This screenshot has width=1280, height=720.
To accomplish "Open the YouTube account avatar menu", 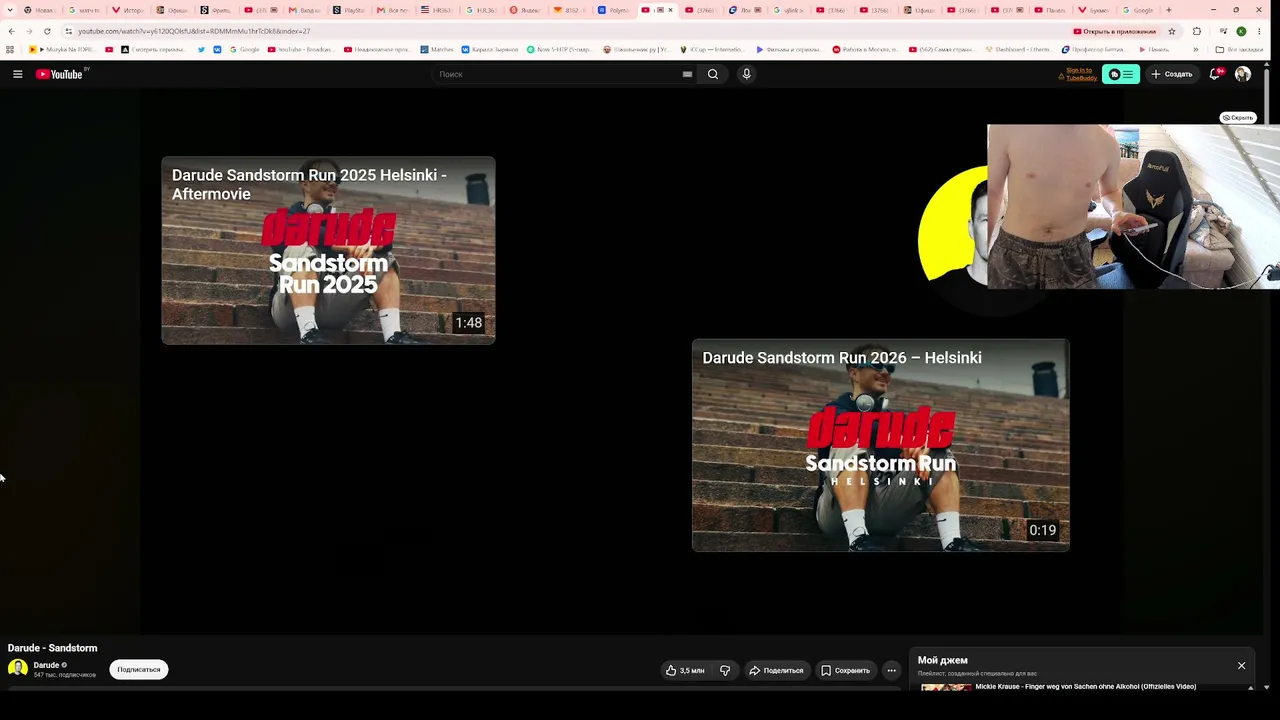I will 1243,74.
